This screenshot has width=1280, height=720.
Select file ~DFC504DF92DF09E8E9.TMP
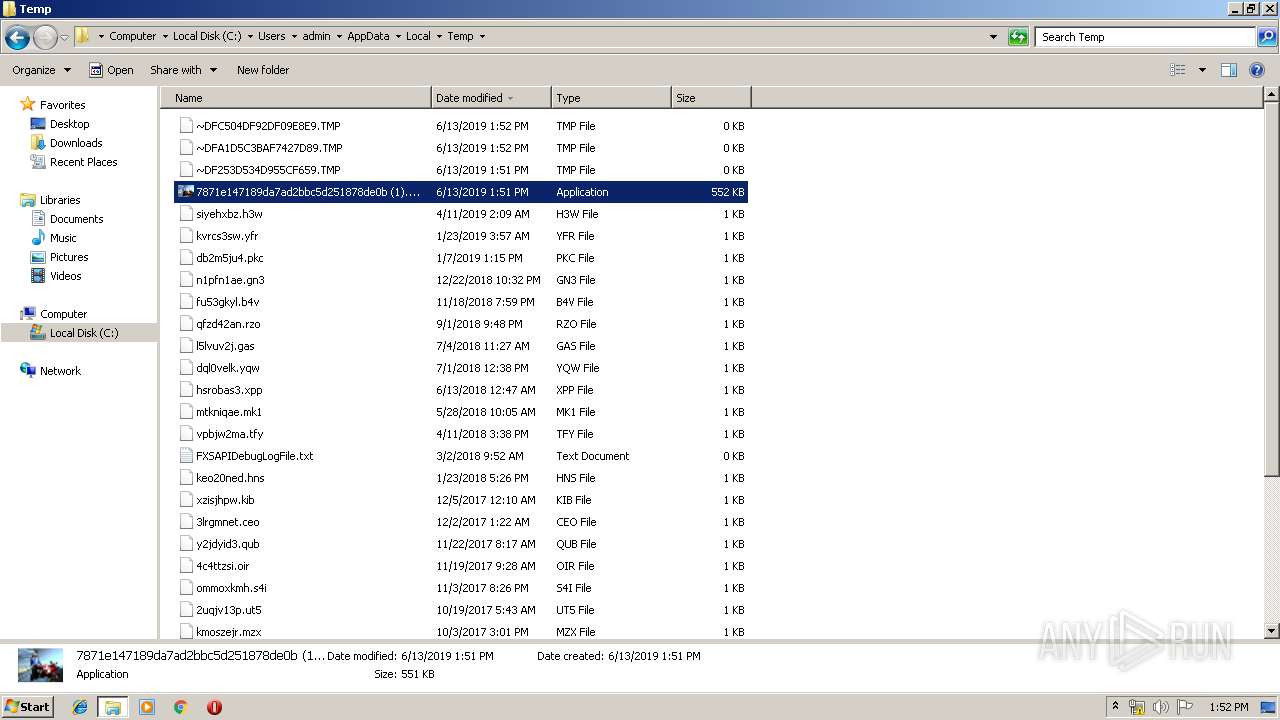[x=461, y=126]
